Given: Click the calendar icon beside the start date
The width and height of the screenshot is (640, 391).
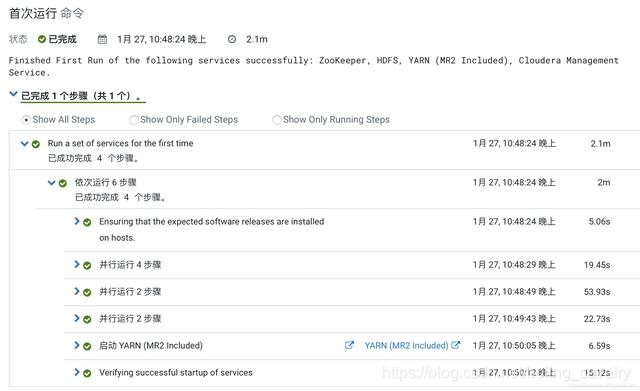Looking at the screenshot, I should (102, 39).
